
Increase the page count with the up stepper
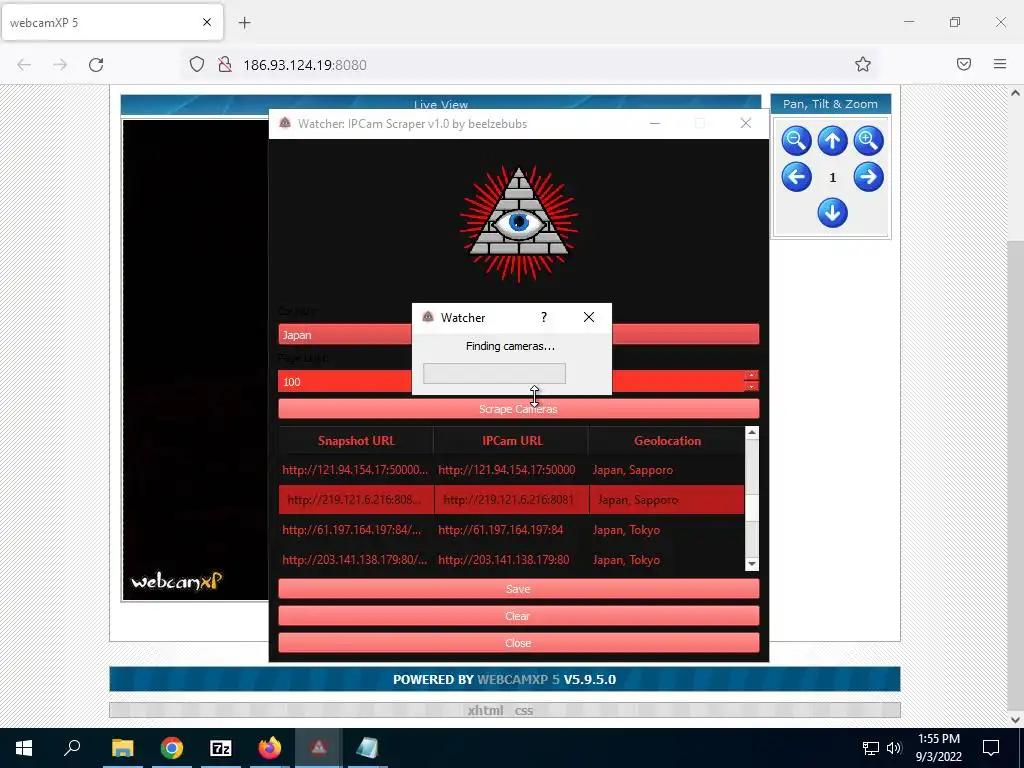click(752, 376)
